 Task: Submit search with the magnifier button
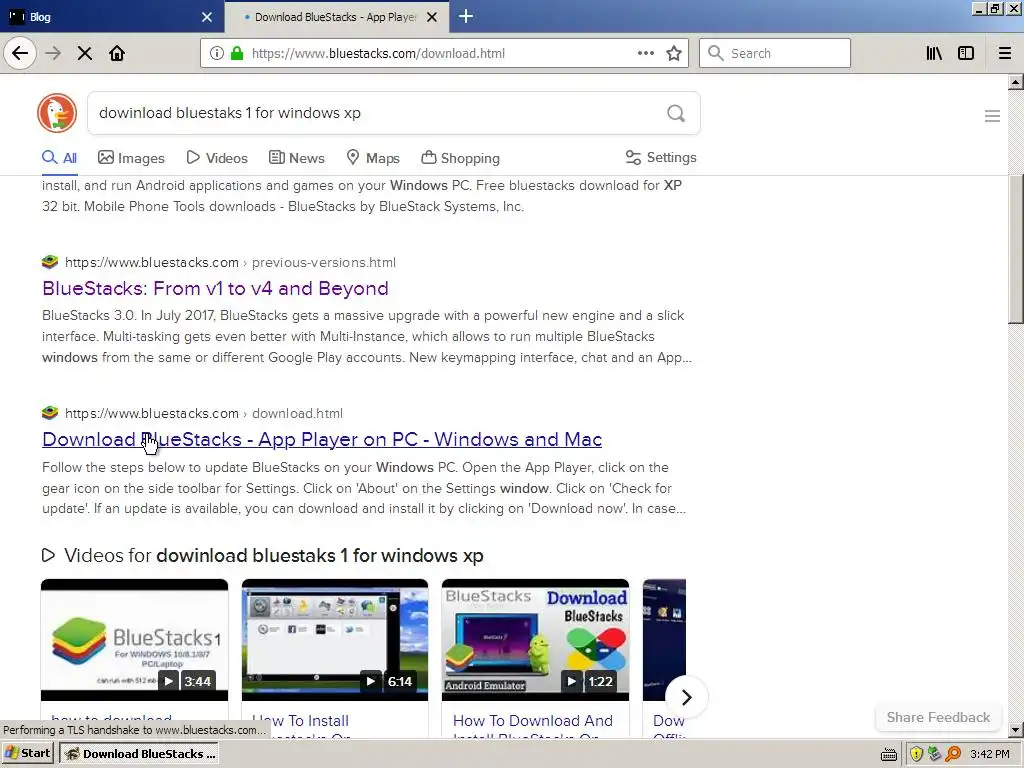676,114
